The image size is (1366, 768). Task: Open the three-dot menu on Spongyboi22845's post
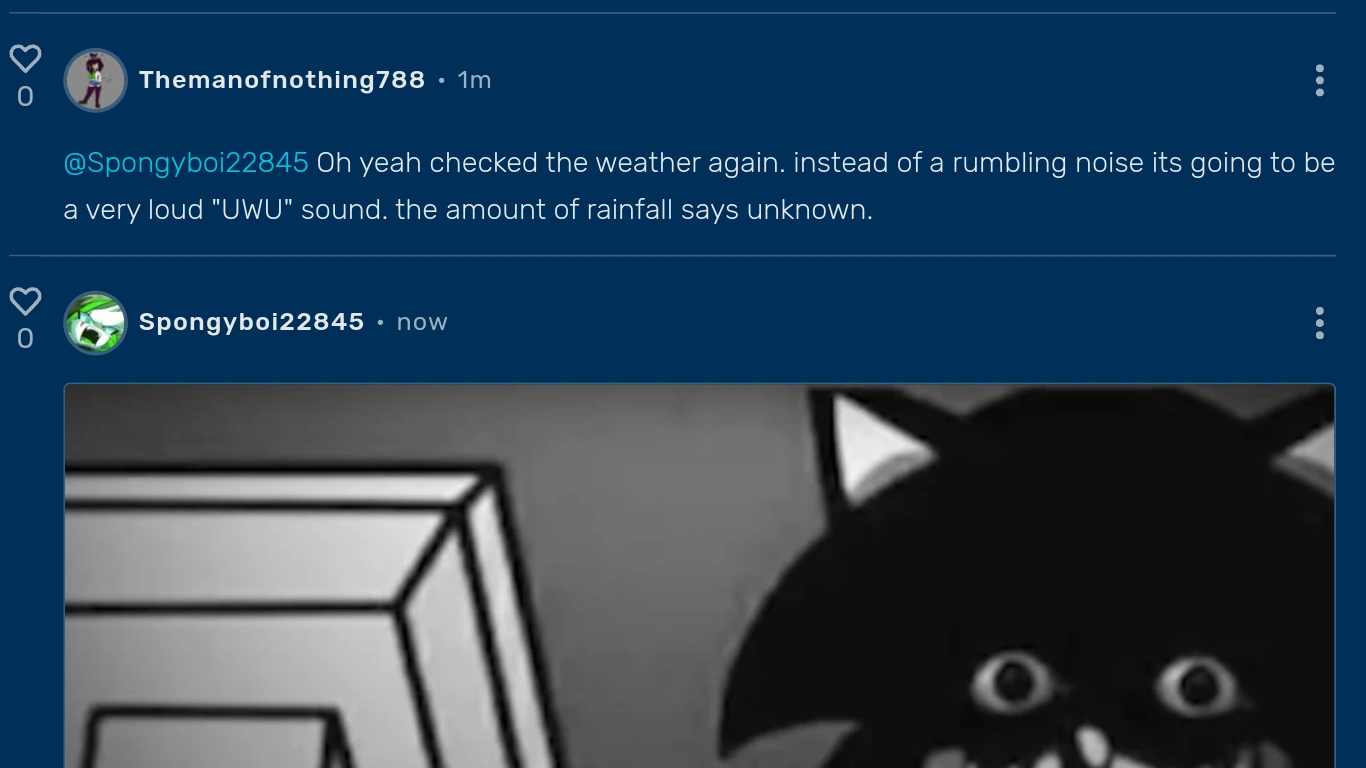pyautogui.click(x=1319, y=323)
